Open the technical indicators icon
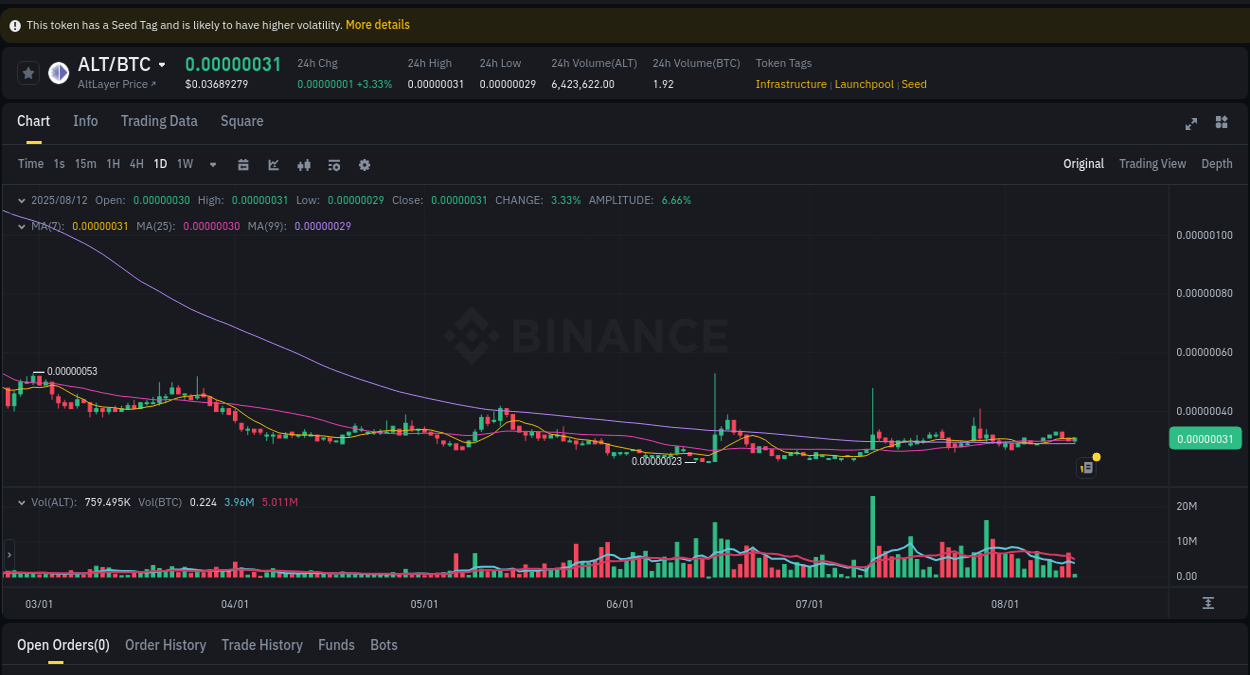1250x675 pixels. pos(334,164)
